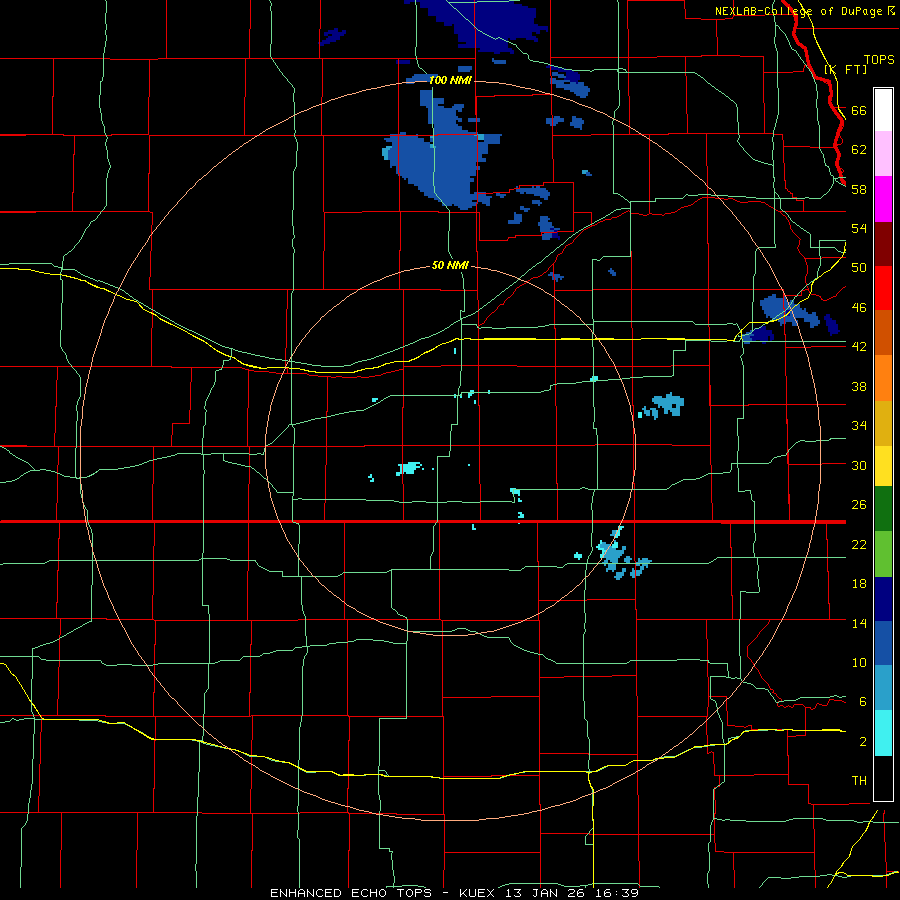Select the yellow legend band near 30

[x=883, y=465]
